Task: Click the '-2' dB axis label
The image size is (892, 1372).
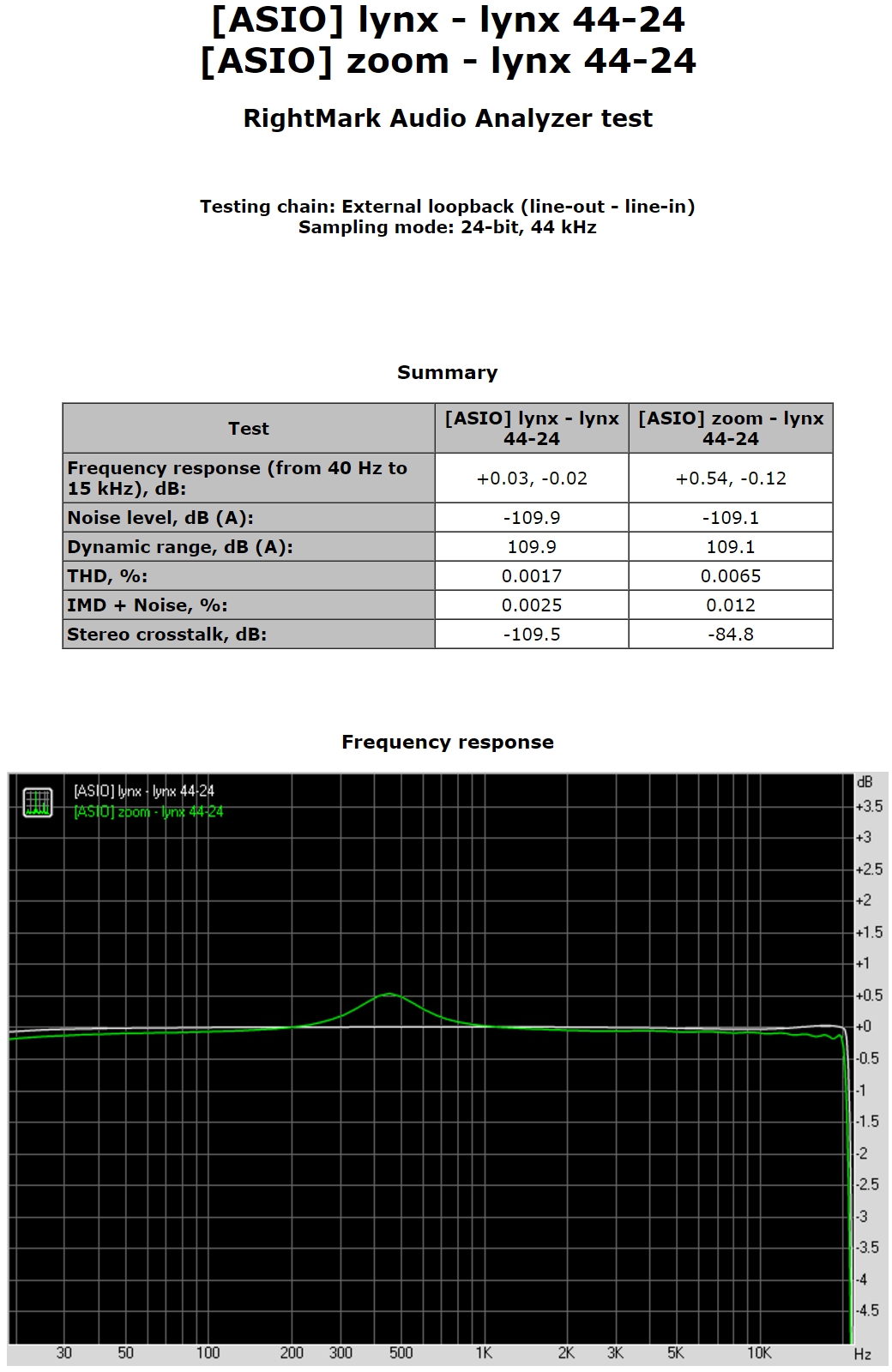Action: pos(862,1152)
